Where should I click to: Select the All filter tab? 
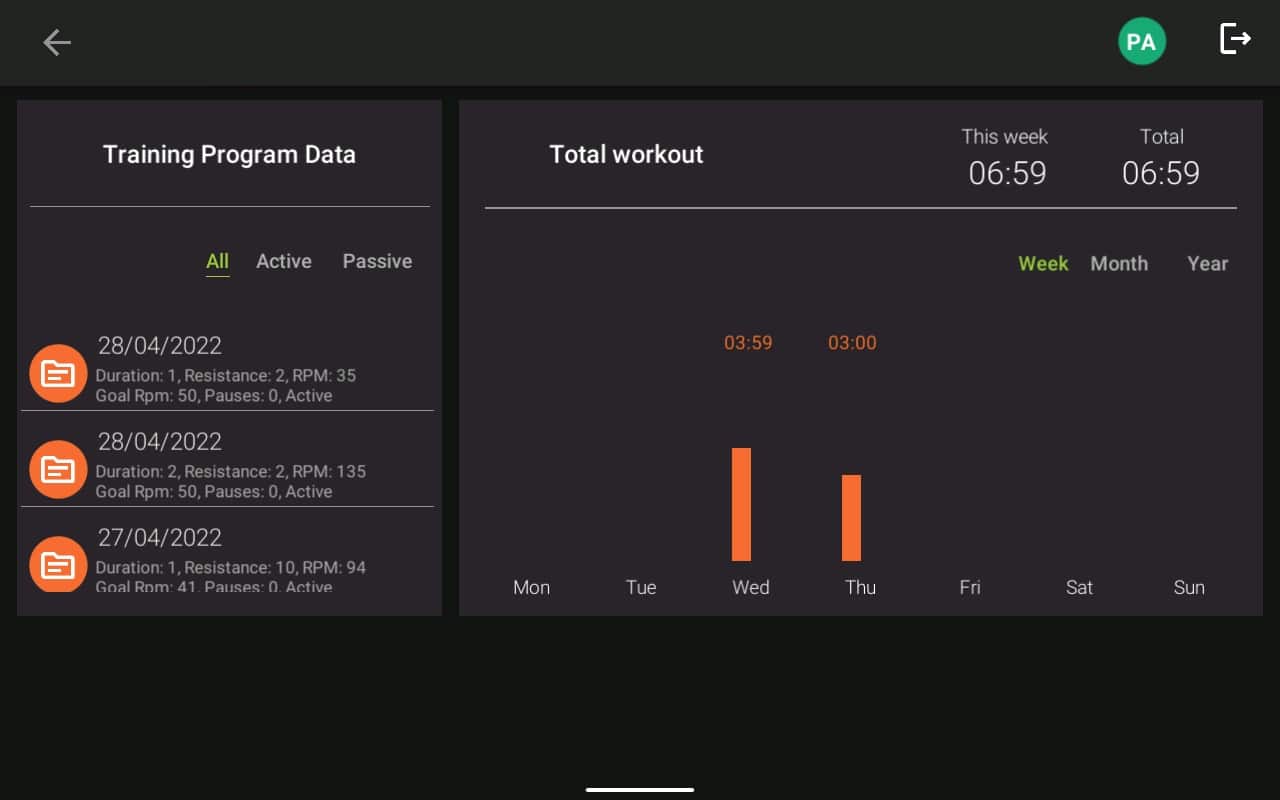[x=217, y=261]
